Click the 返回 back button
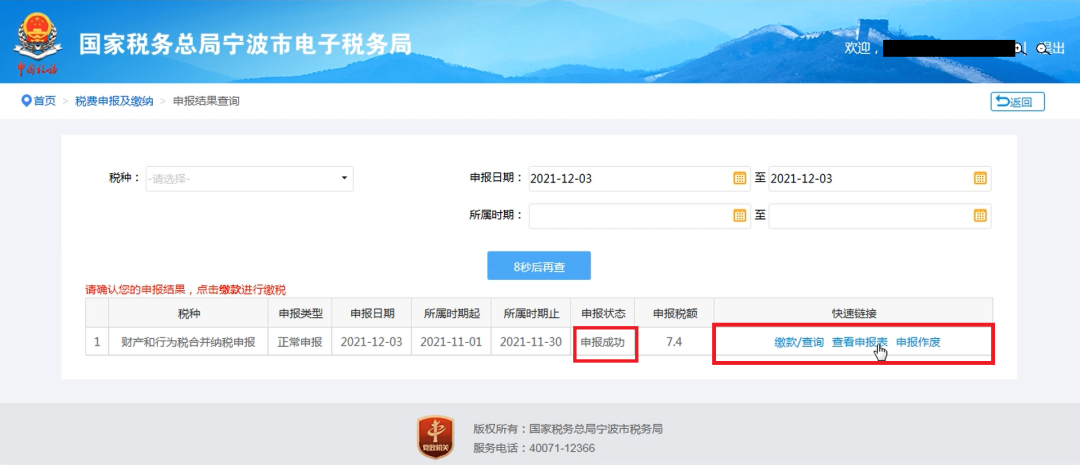 tap(1017, 102)
